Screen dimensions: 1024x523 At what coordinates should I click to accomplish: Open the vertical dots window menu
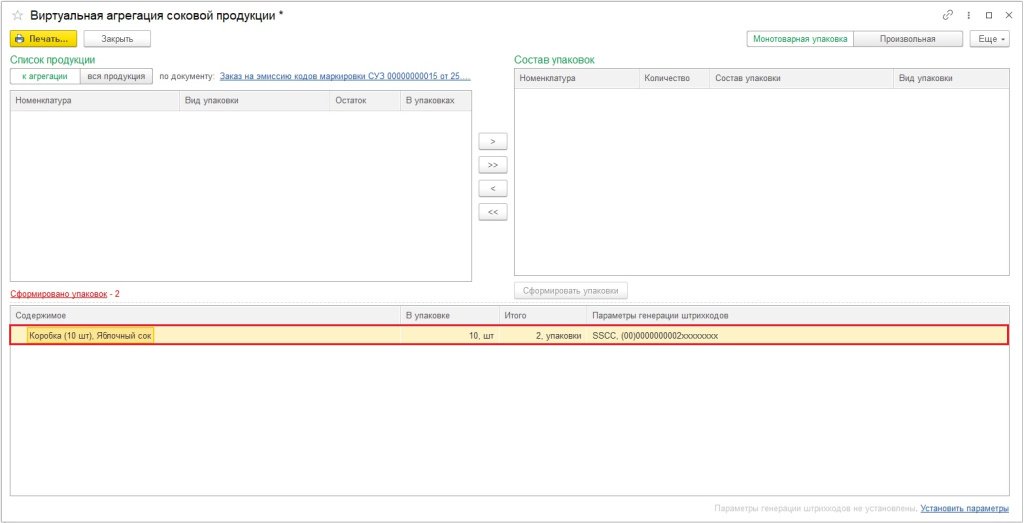(968, 15)
